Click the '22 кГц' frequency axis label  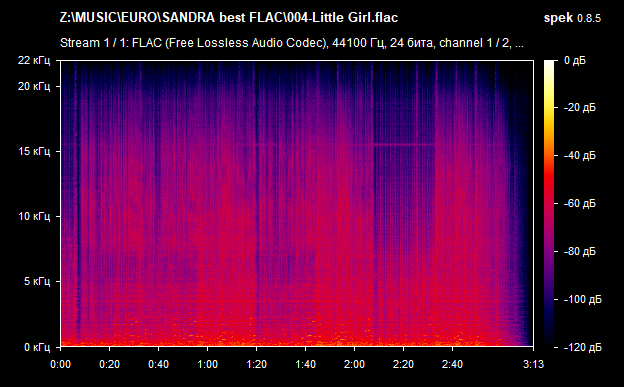34,61
